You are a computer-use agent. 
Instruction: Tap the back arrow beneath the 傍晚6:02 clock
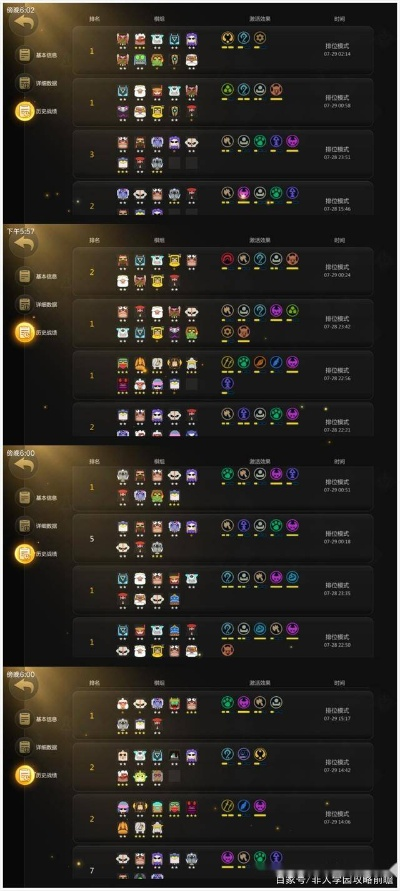click(x=24, y=23)
